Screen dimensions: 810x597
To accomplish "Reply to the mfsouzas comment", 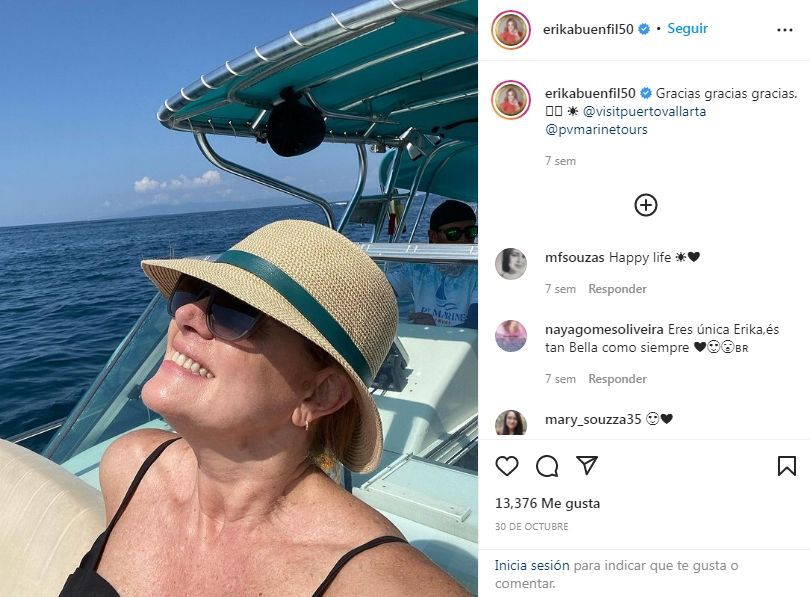I will pos(617,289).
